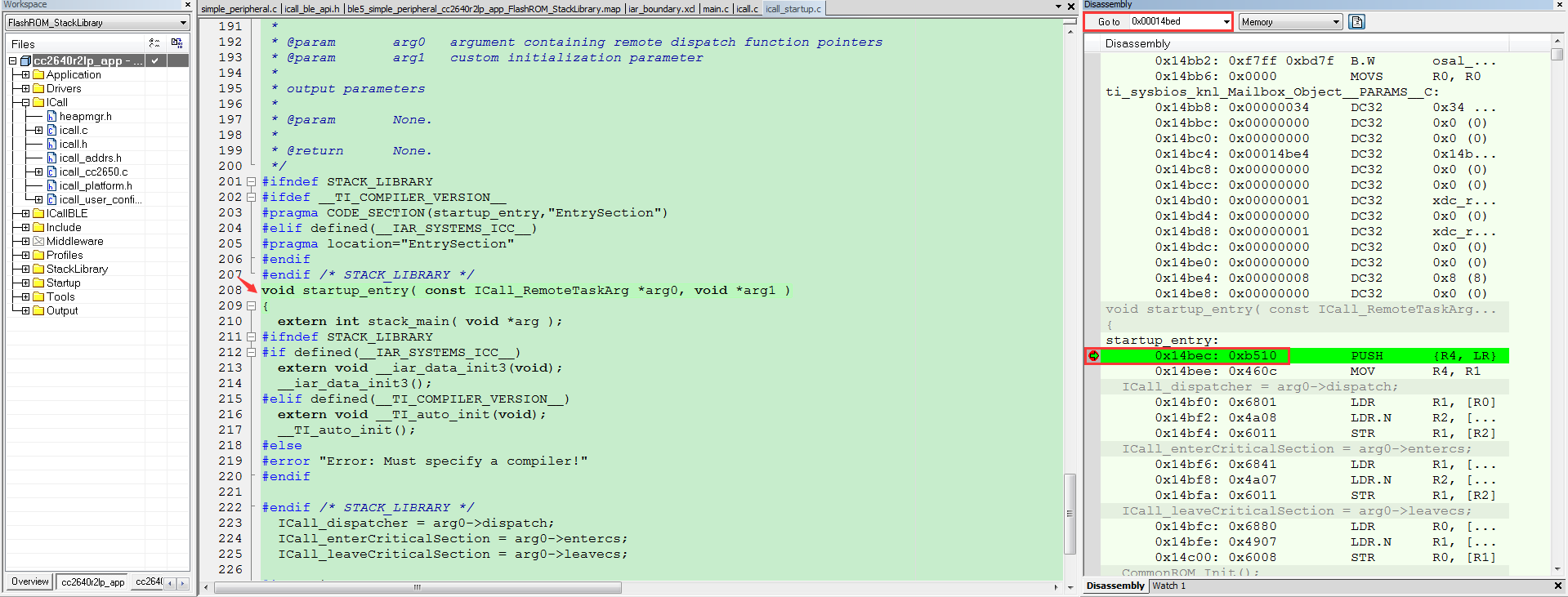Image resolution: width=1568 pixels, height=597 pixels.
Task: Collapse the fold marker at line 201
Action: point(252,182)
